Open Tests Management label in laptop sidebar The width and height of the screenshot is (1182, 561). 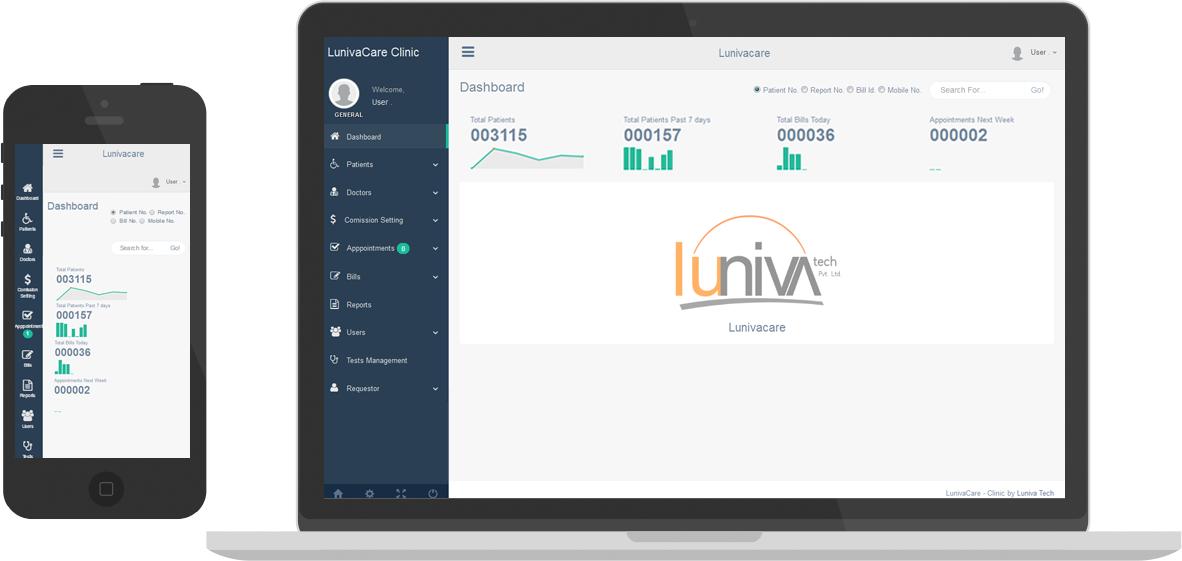point(376,360)
